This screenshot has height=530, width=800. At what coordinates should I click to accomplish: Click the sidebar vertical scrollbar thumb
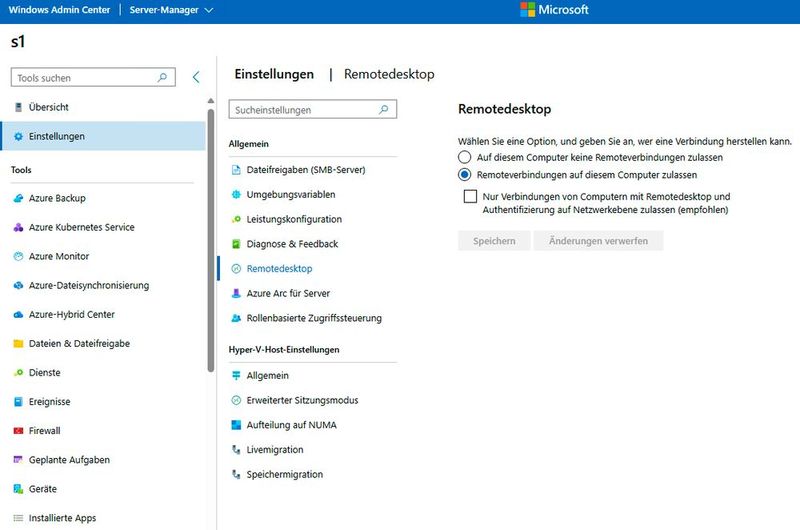tap(211, 240)
